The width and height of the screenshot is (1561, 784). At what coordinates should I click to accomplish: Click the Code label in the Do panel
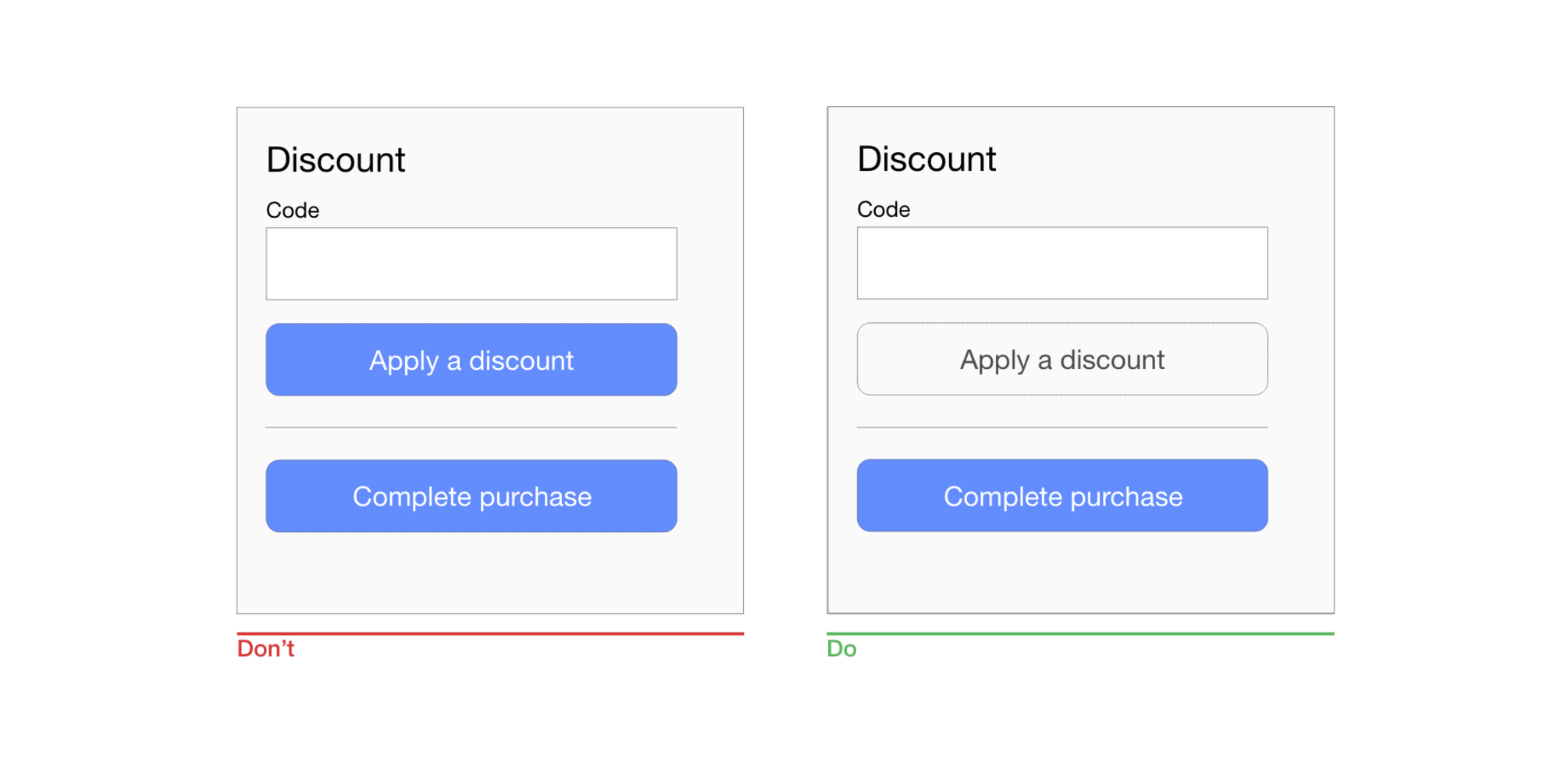point(884,209)
